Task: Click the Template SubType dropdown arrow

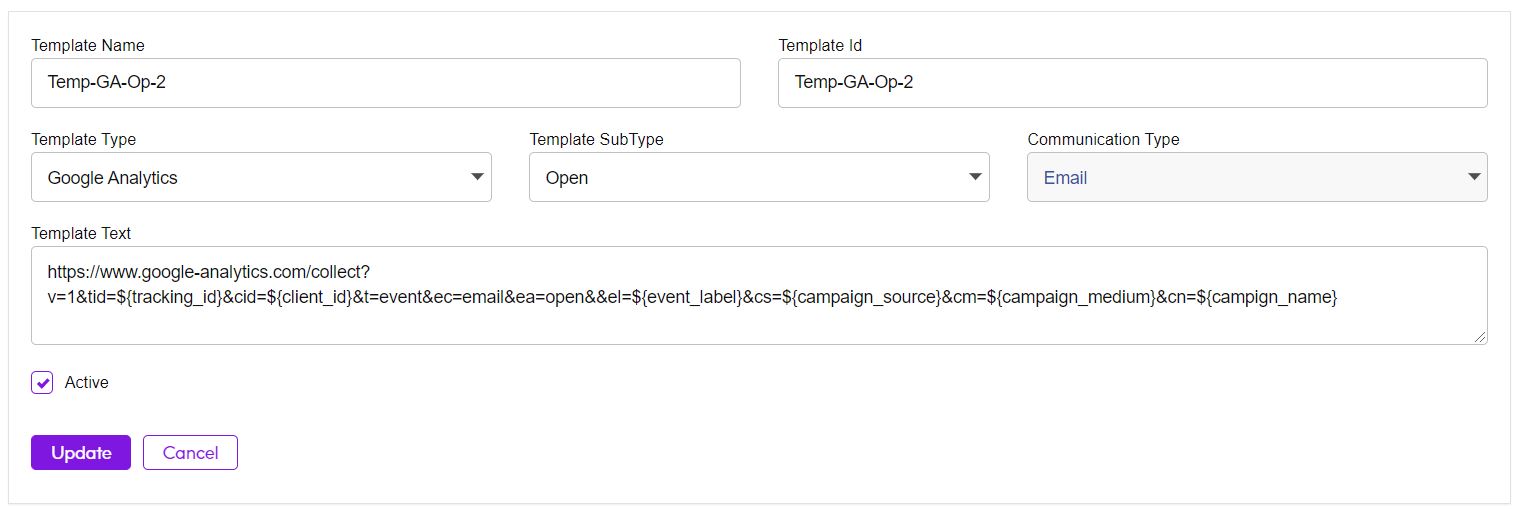Action: pyautogui.click(x=974, y=177)
